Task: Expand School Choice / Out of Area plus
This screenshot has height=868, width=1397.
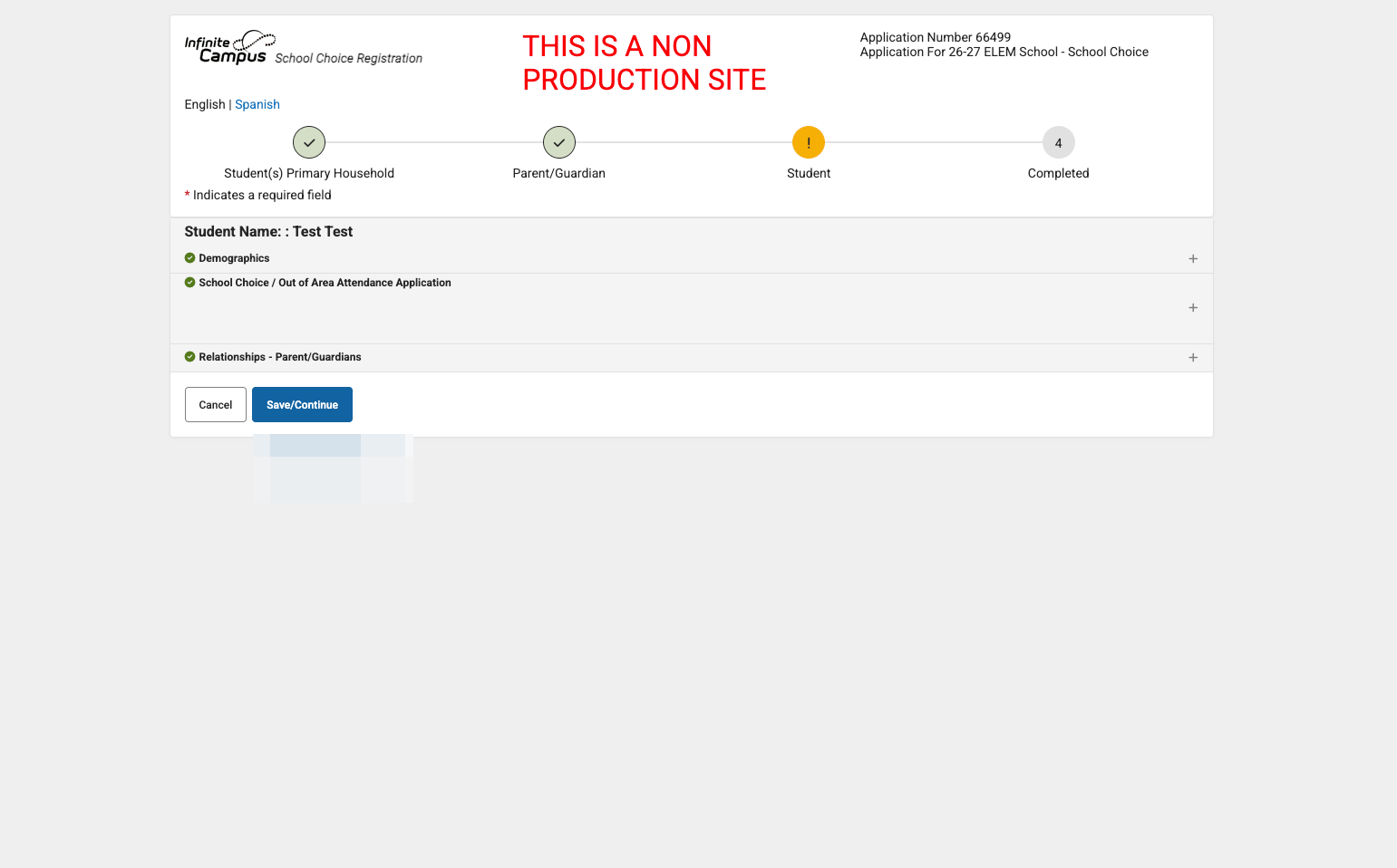Action: [x=1193, y=308]
